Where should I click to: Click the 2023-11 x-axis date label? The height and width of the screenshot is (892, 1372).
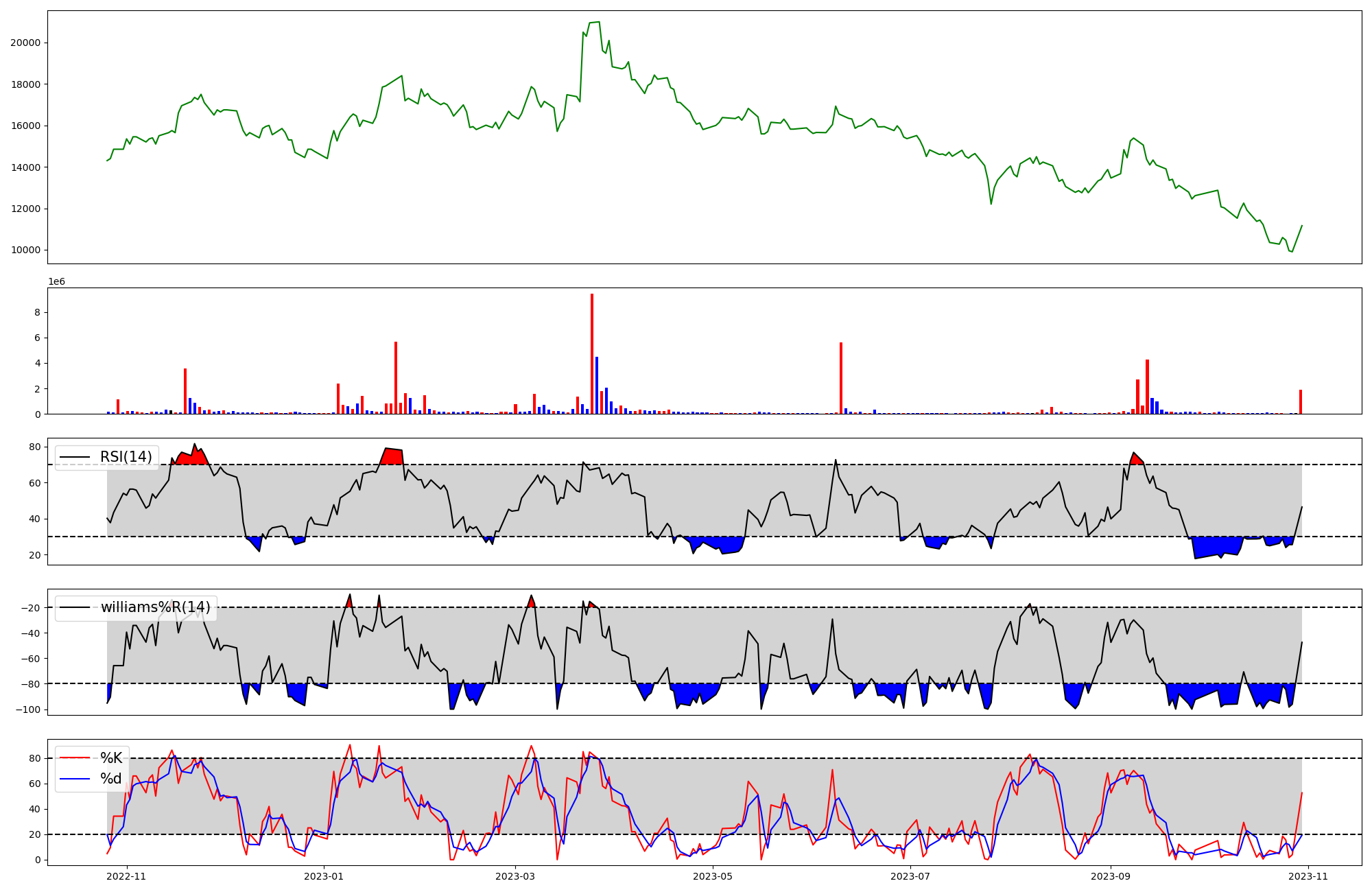(1308, 876)
